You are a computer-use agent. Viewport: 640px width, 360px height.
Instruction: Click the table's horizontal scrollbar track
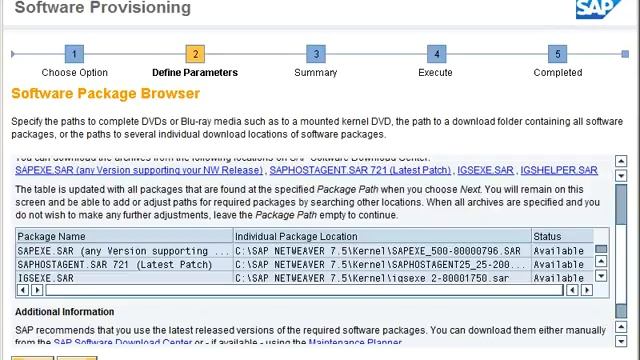304,290
